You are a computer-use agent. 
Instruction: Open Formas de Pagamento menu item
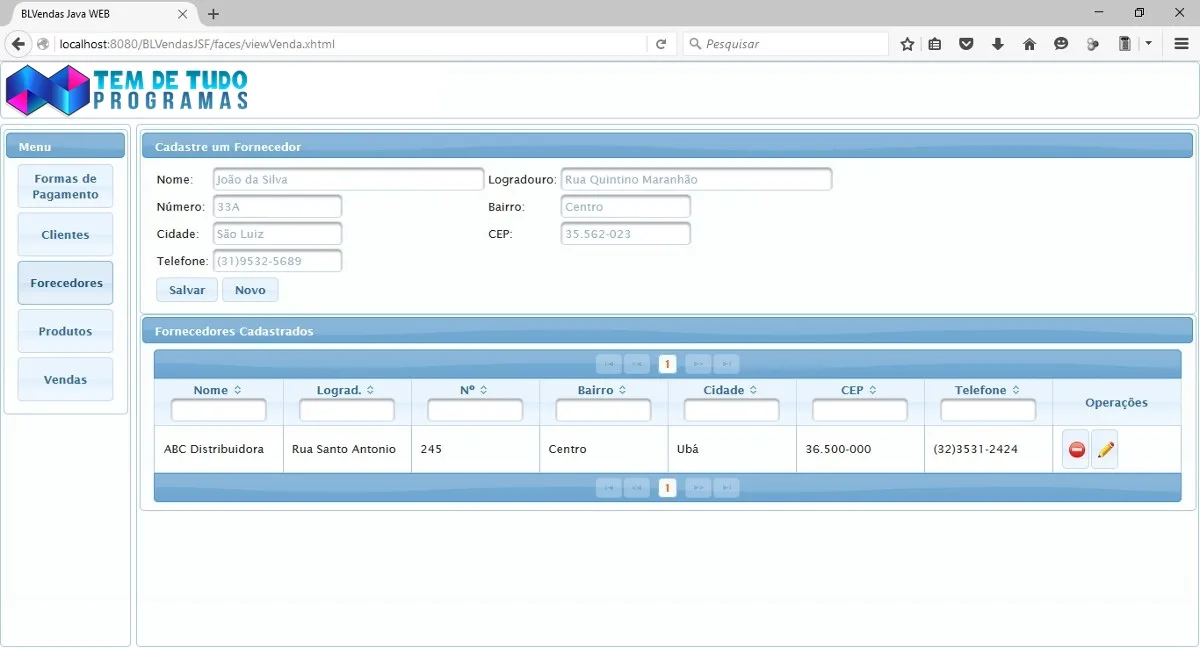(x=65, y=186)
